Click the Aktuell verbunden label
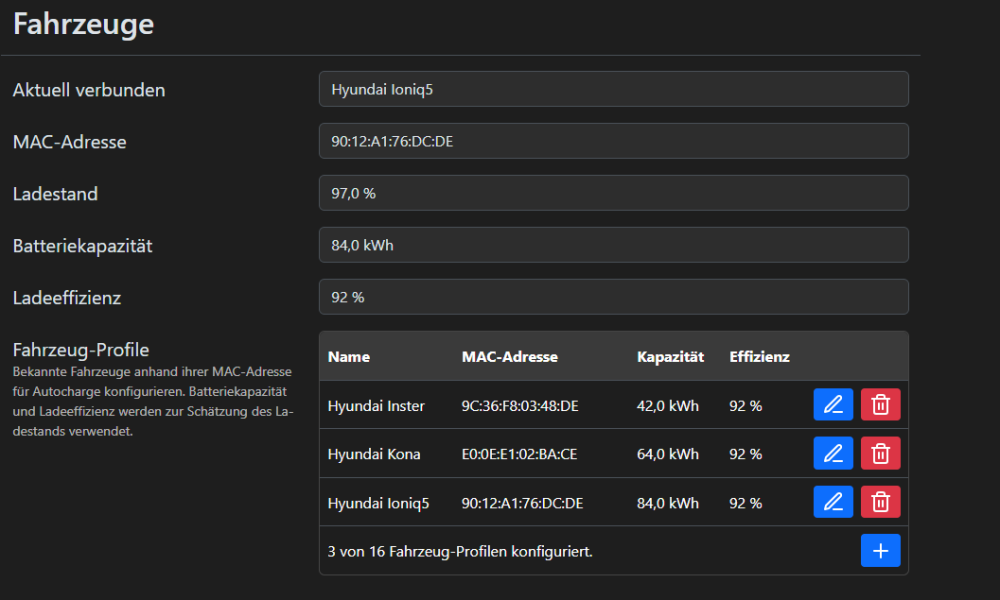The image size is (1000, 600). click(x=89, y=90)
